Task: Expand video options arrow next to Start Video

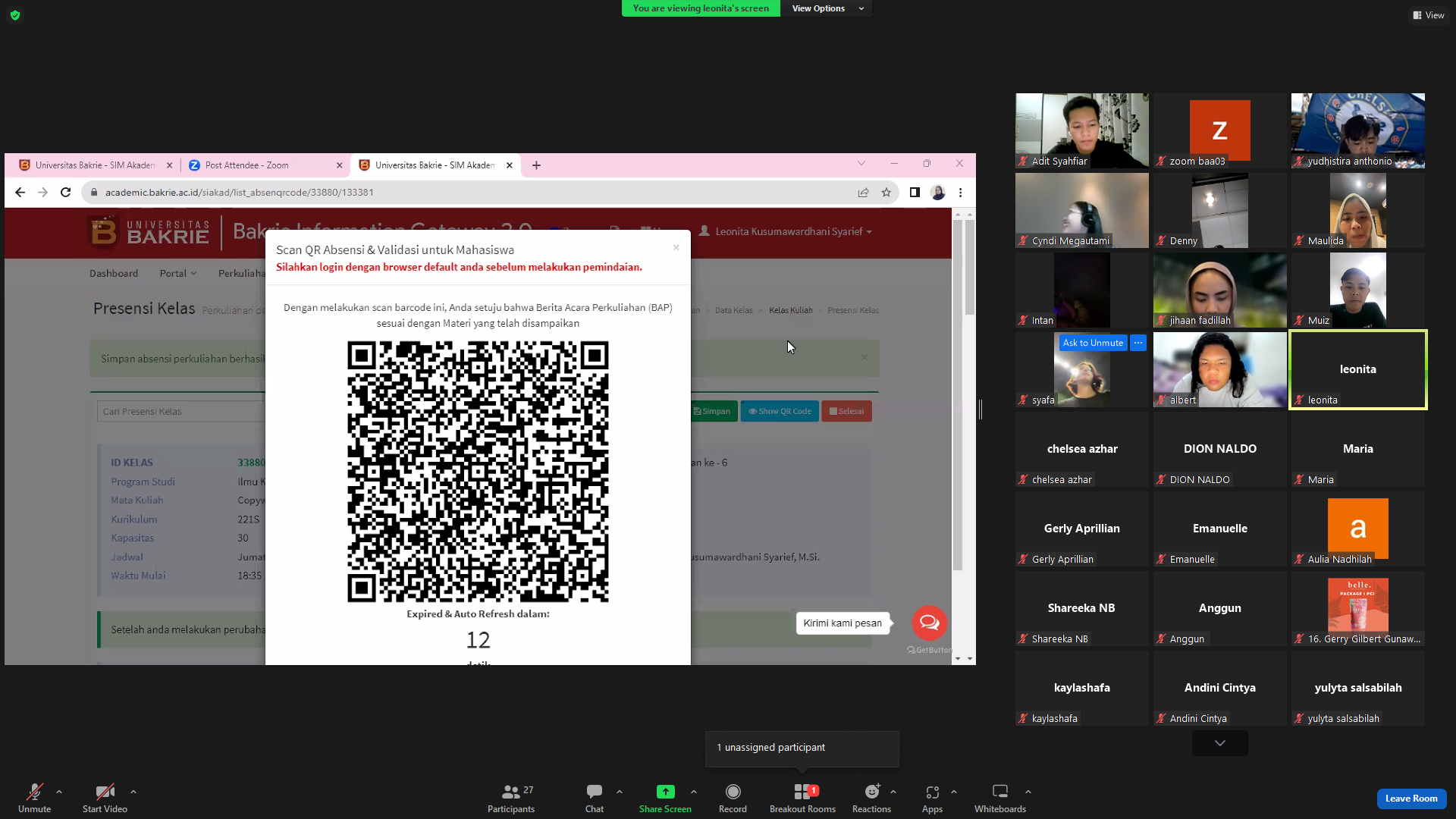Action: 133,792
